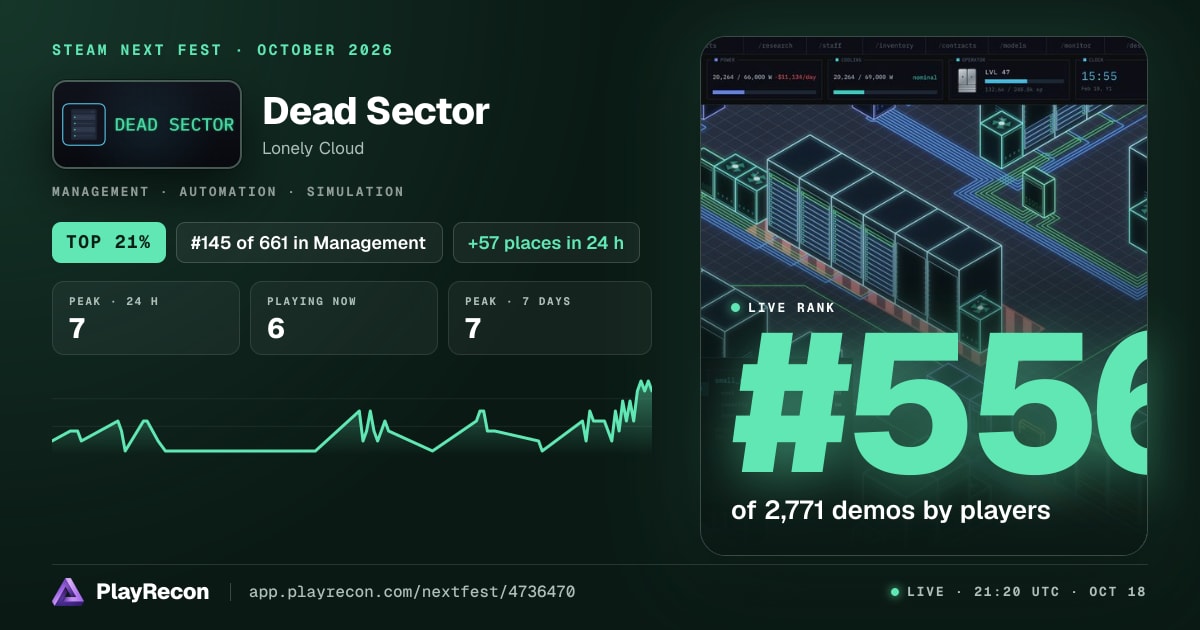Click the #145 of 661 in Management badge

pyautogui.click(x=309, y=242)
